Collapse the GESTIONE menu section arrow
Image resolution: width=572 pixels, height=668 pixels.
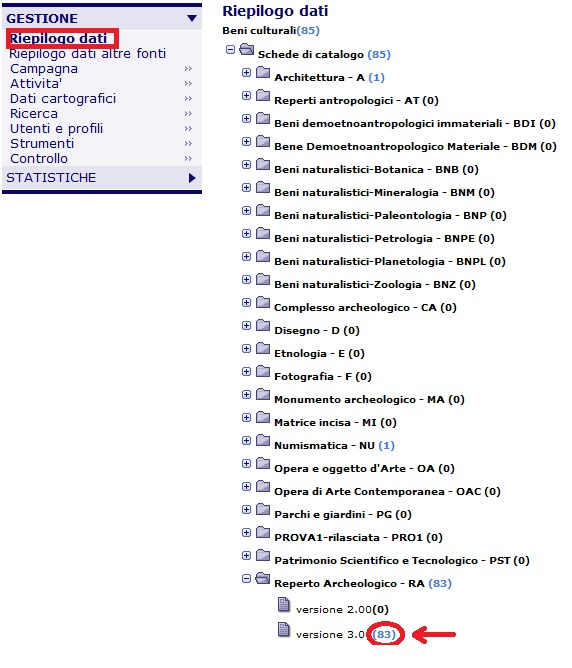click(x=192, y=18)
